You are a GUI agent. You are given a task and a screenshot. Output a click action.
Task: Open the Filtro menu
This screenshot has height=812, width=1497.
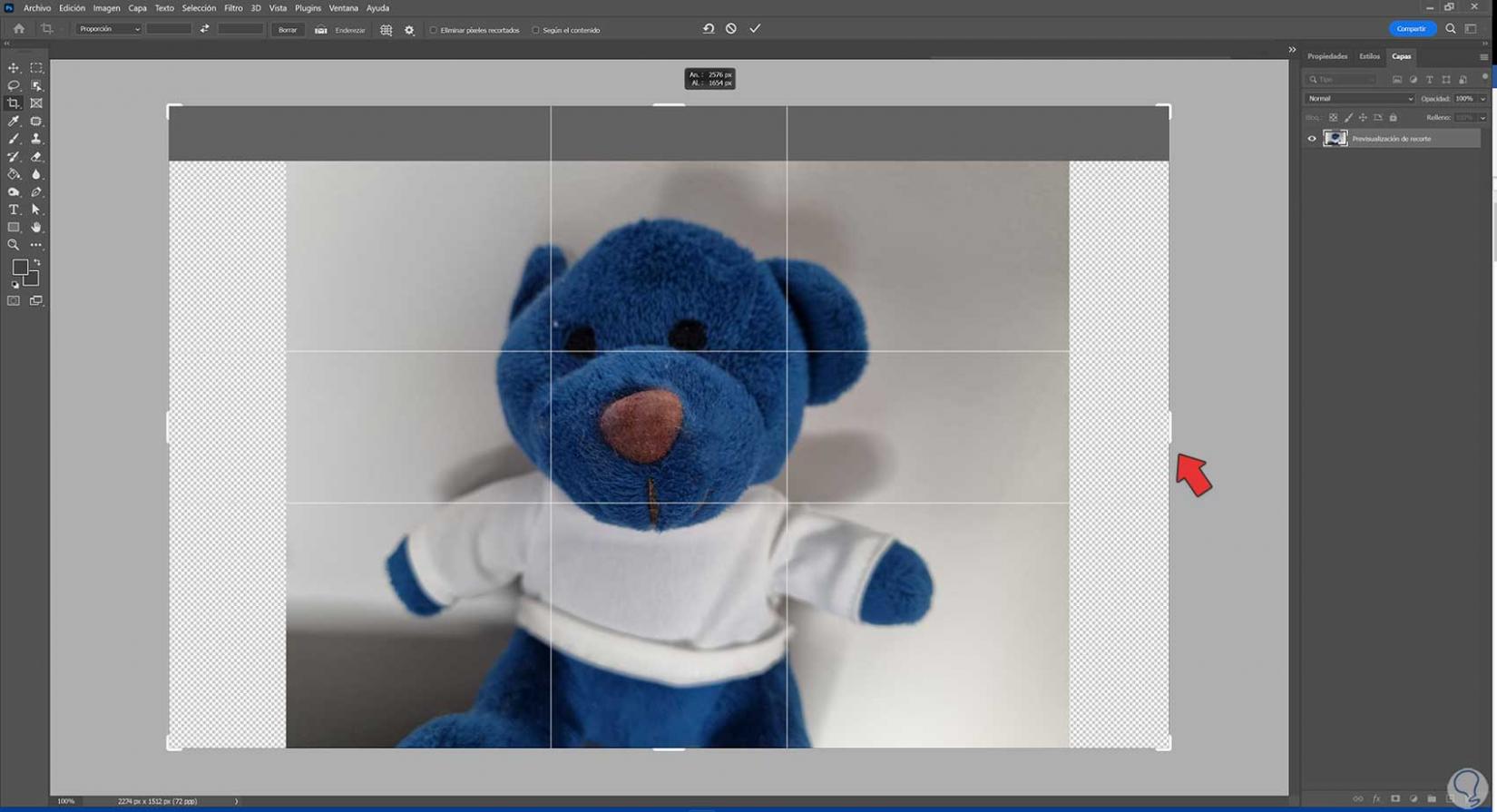pos(233,8)
